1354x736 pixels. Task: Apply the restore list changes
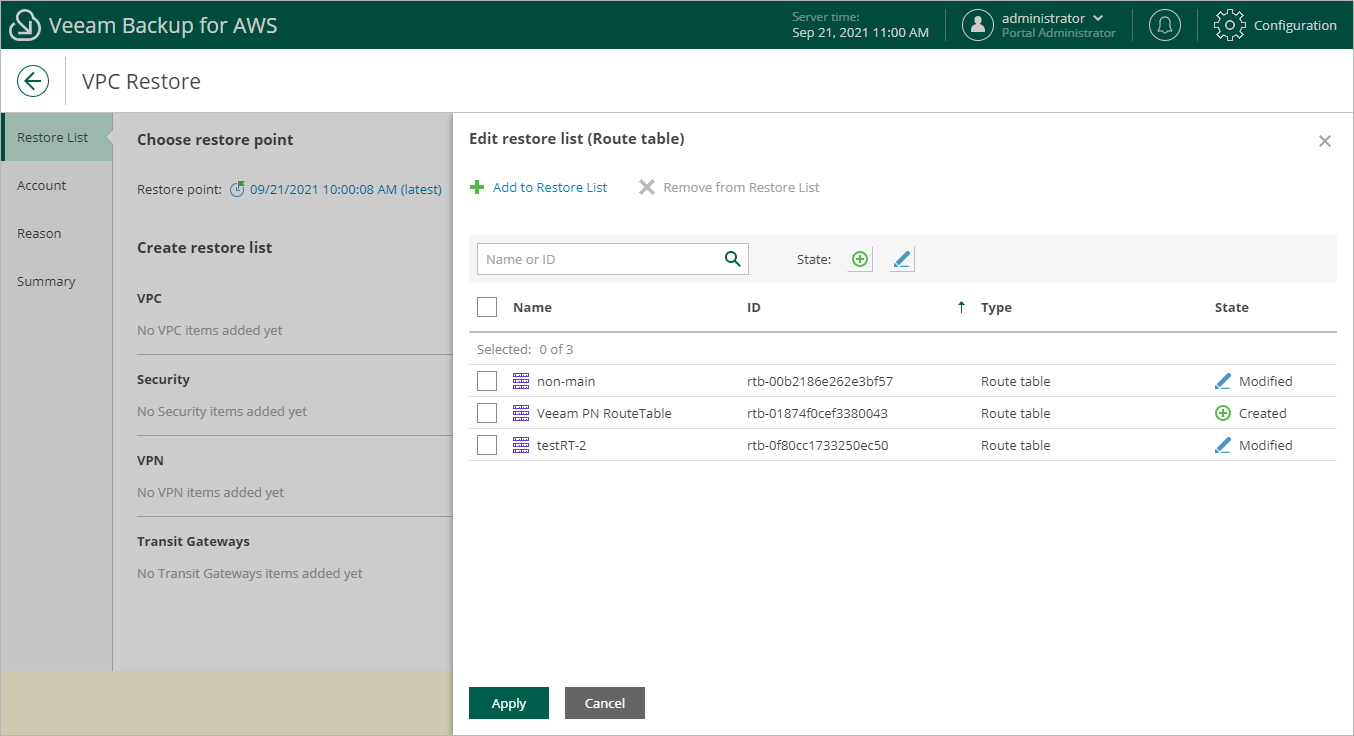click(508, 703)
